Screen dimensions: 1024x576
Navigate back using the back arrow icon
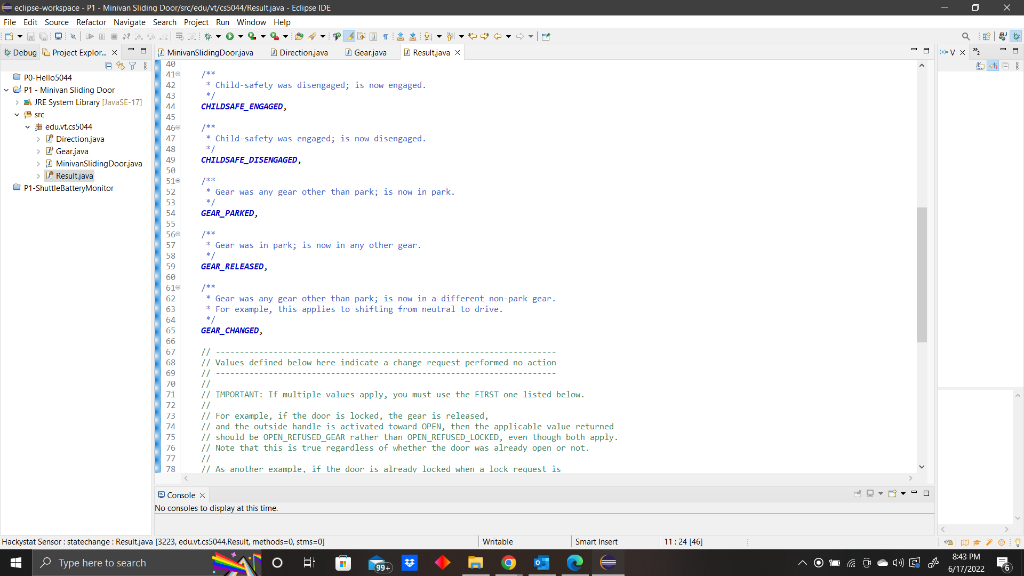click(x=496, y=35)
